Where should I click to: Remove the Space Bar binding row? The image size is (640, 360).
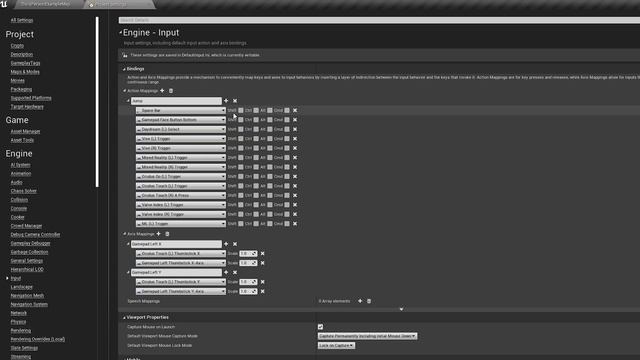click(x=295, y=110)
